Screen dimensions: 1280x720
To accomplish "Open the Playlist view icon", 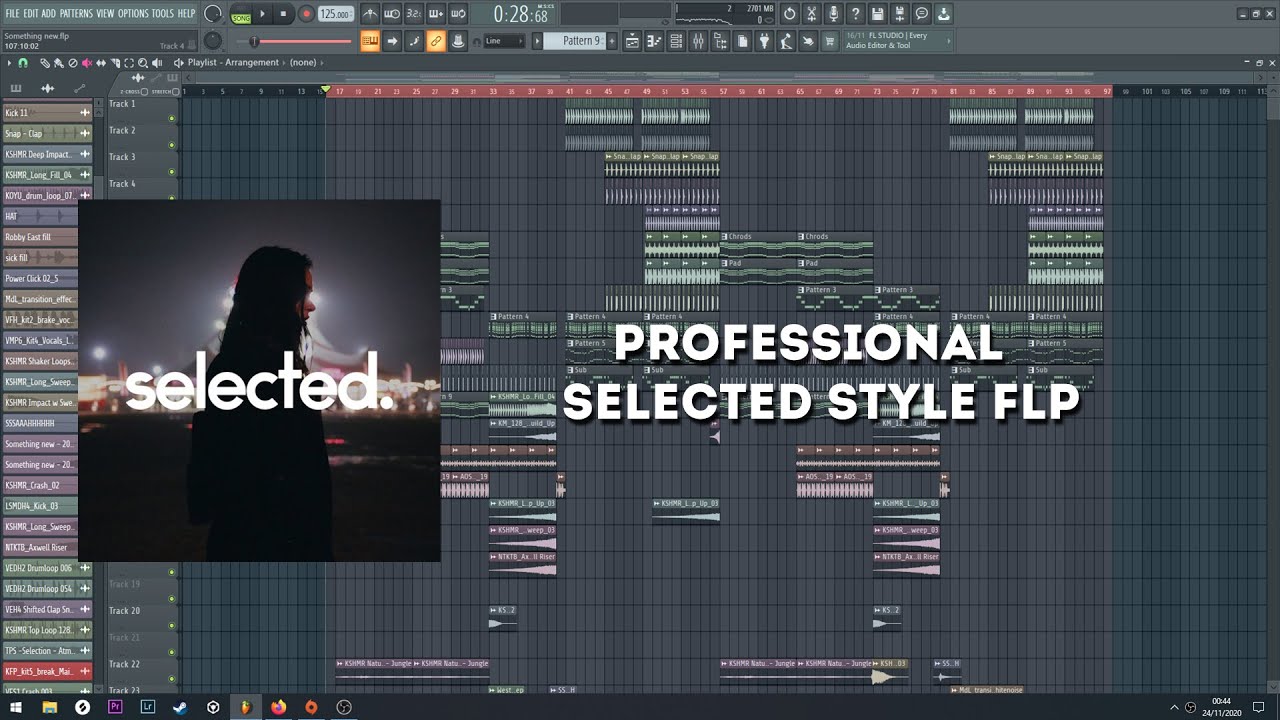I will pyautogui.click(x=632, y=41).
